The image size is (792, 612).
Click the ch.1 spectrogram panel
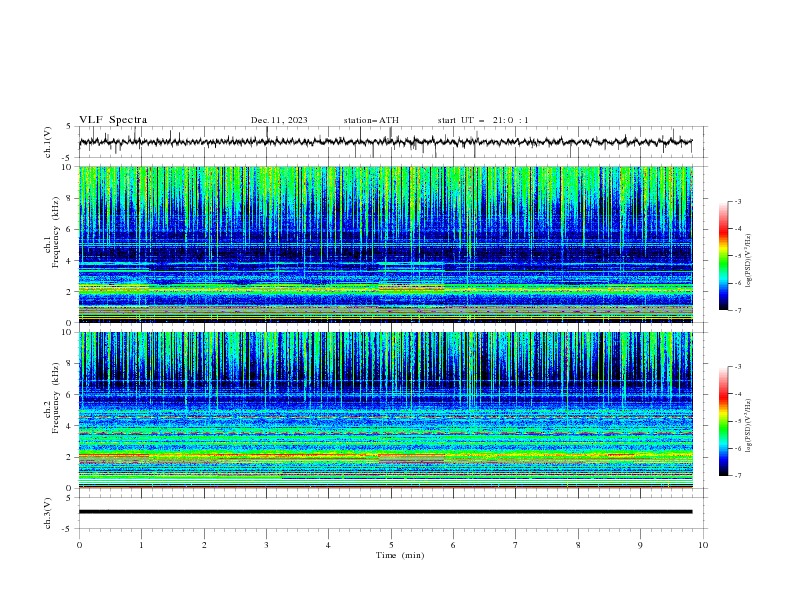coord(386,244)
